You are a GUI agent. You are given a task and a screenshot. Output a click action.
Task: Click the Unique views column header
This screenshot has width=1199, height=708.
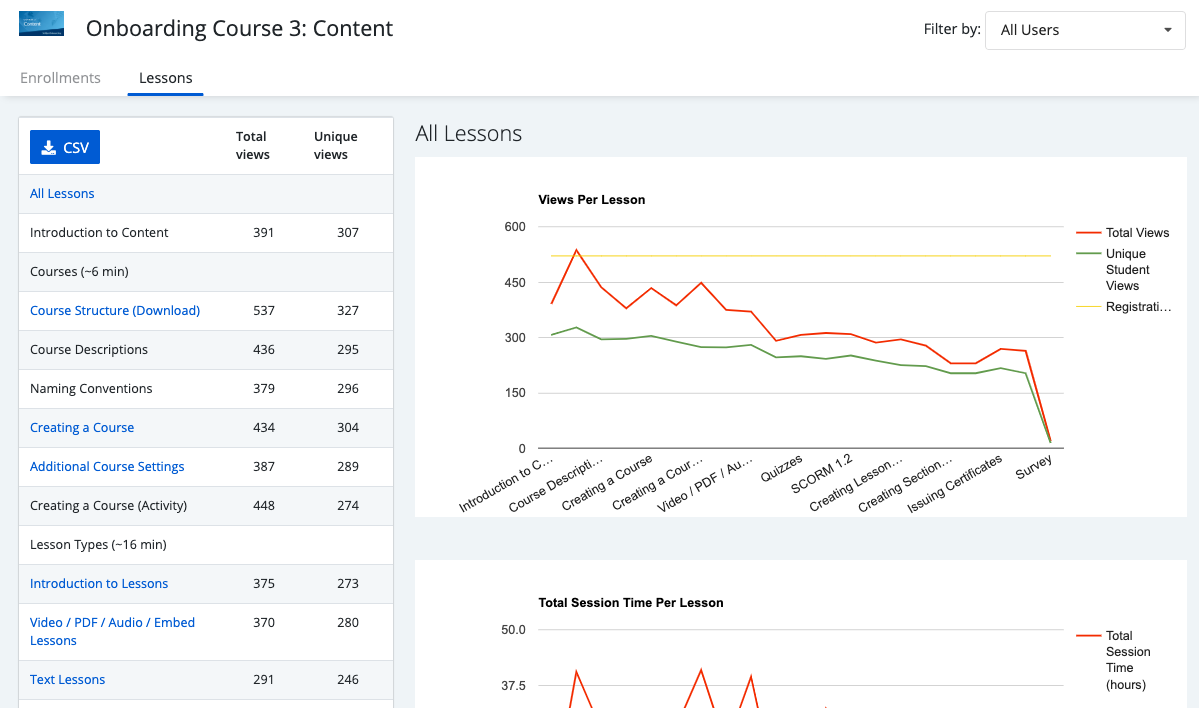click(x=335, y=145)
